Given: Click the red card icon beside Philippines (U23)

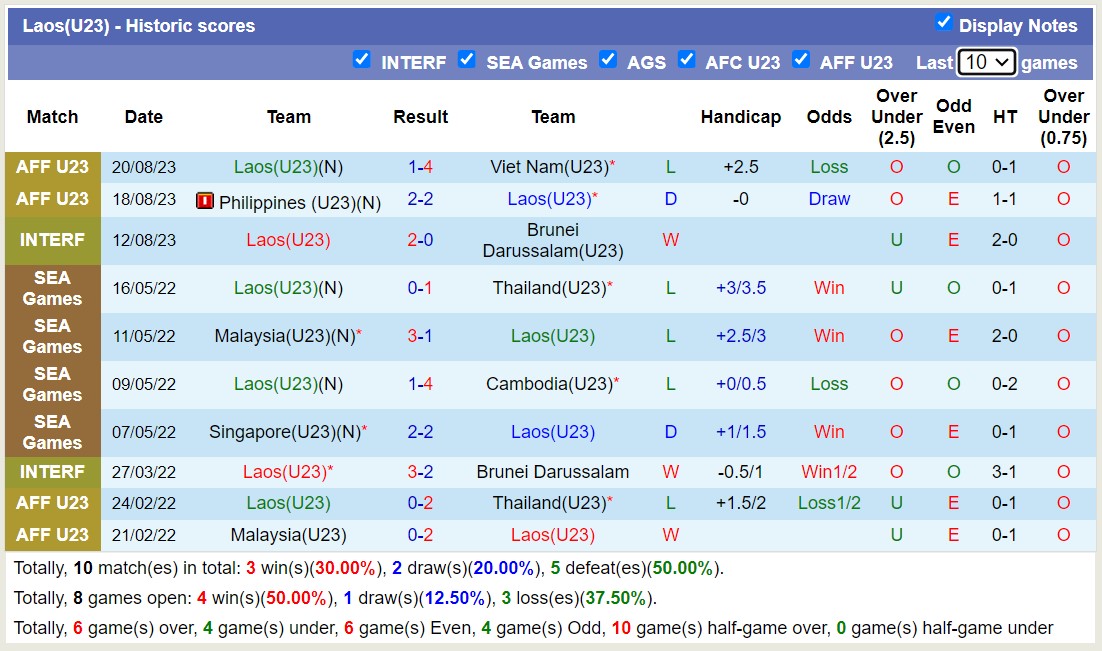Looking at the screenshot, I should pyautogui.click(x=205, y=201).
